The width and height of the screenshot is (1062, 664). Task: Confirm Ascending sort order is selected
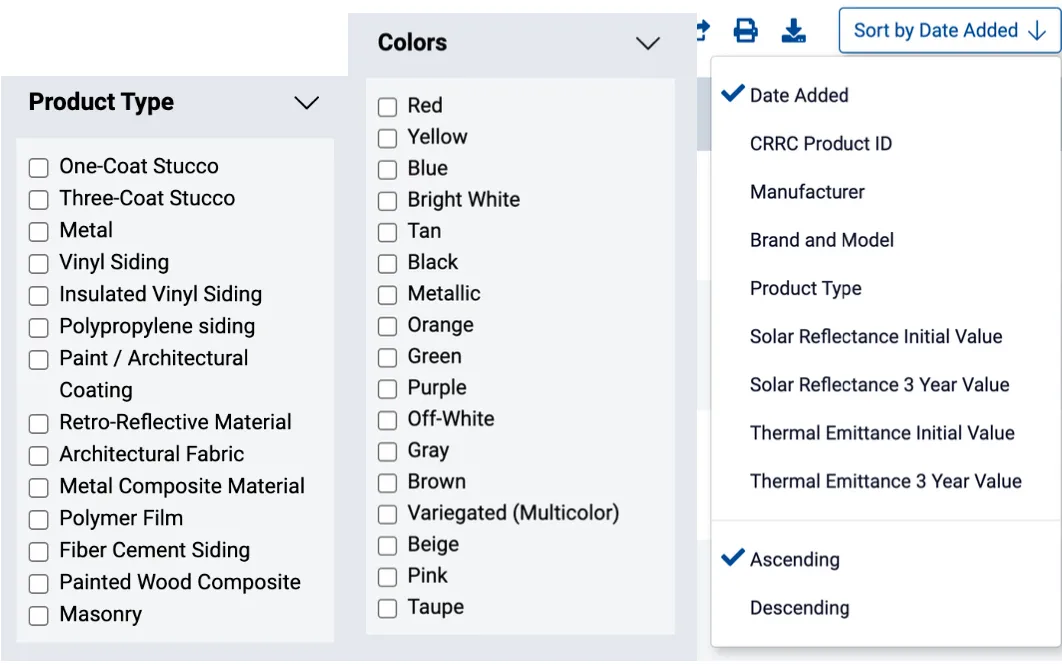point(791,559)
